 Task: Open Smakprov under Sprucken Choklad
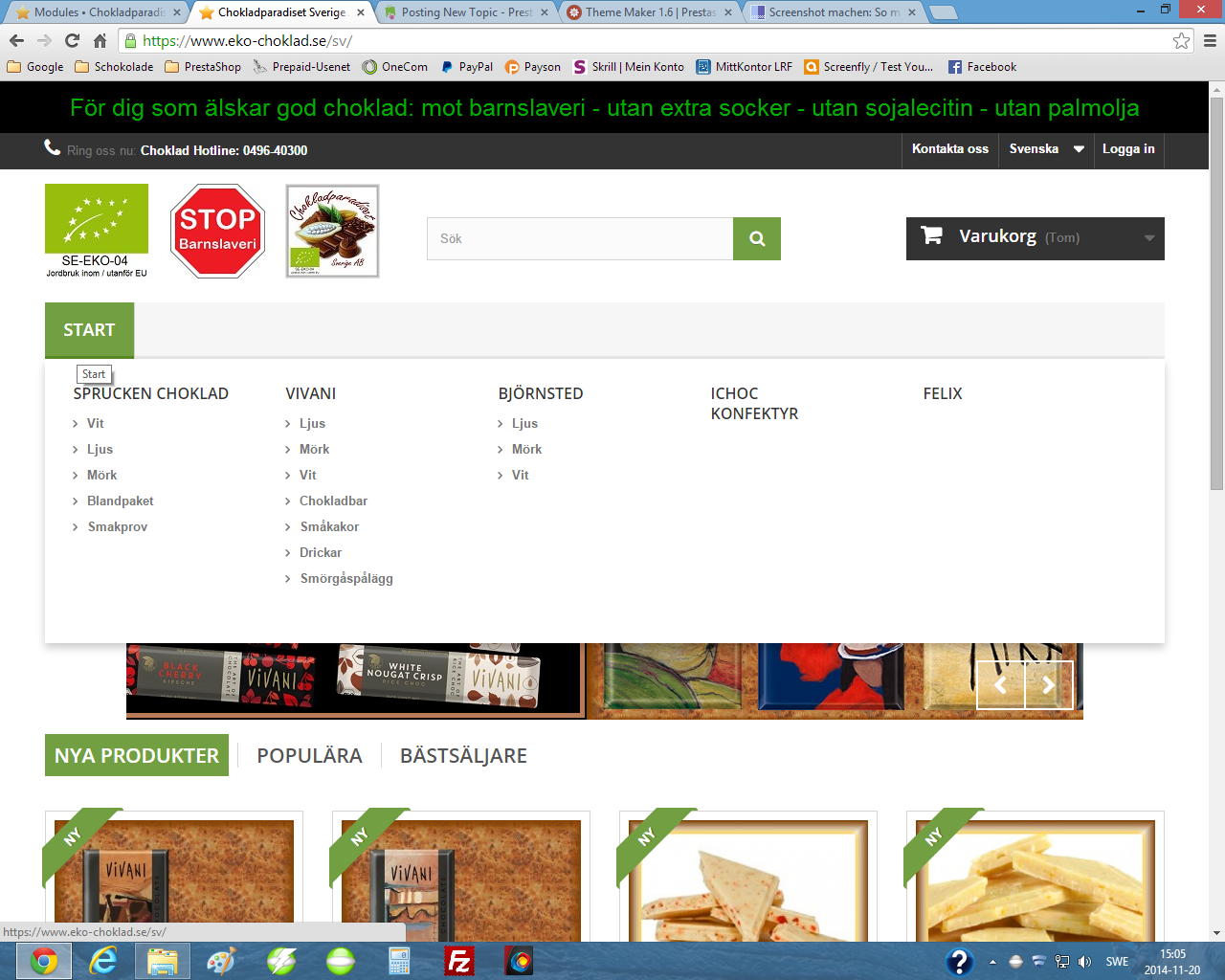118,526
